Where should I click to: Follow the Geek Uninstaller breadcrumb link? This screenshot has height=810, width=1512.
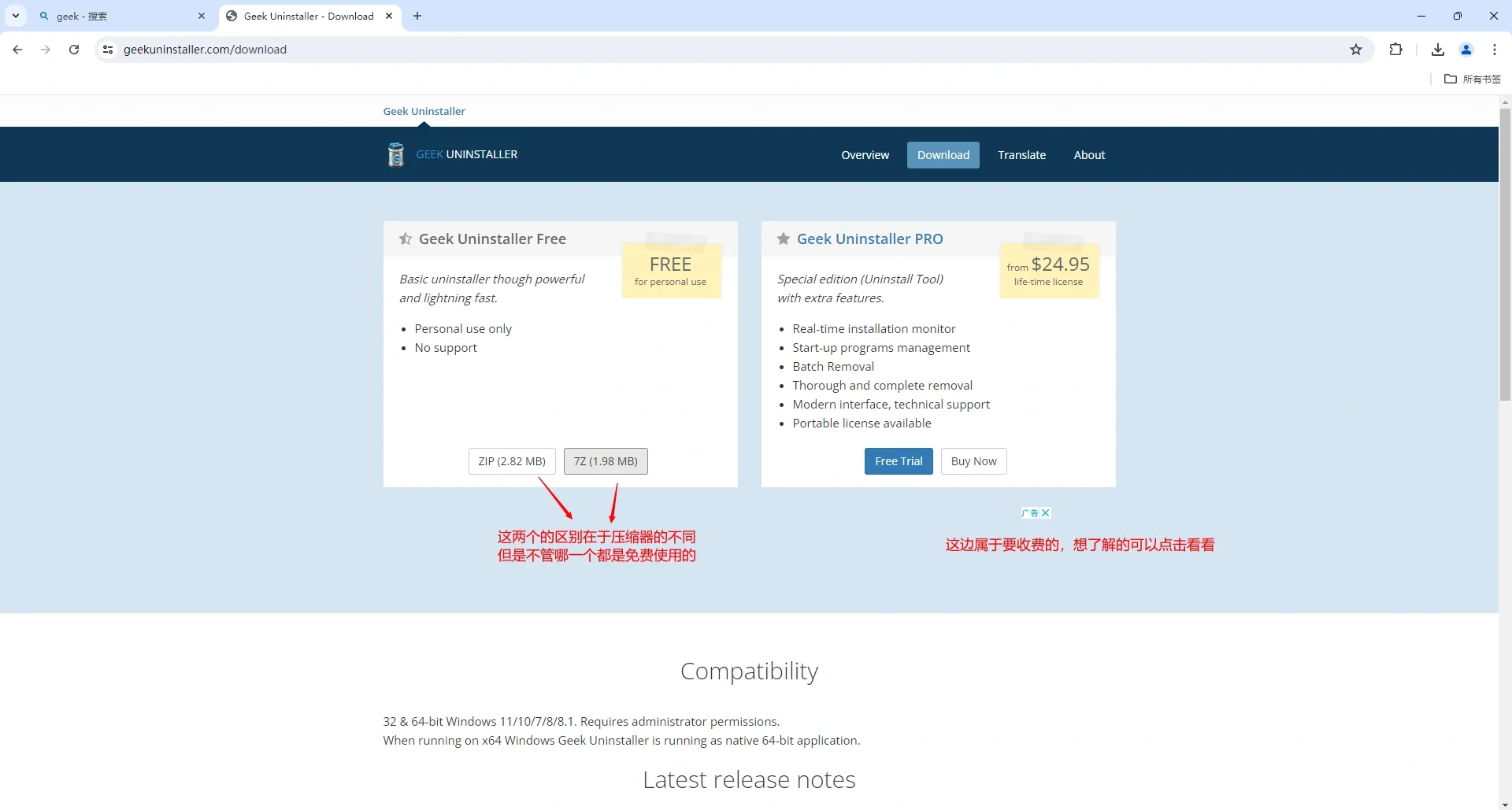pyautogui.click(x=424, y=111)
